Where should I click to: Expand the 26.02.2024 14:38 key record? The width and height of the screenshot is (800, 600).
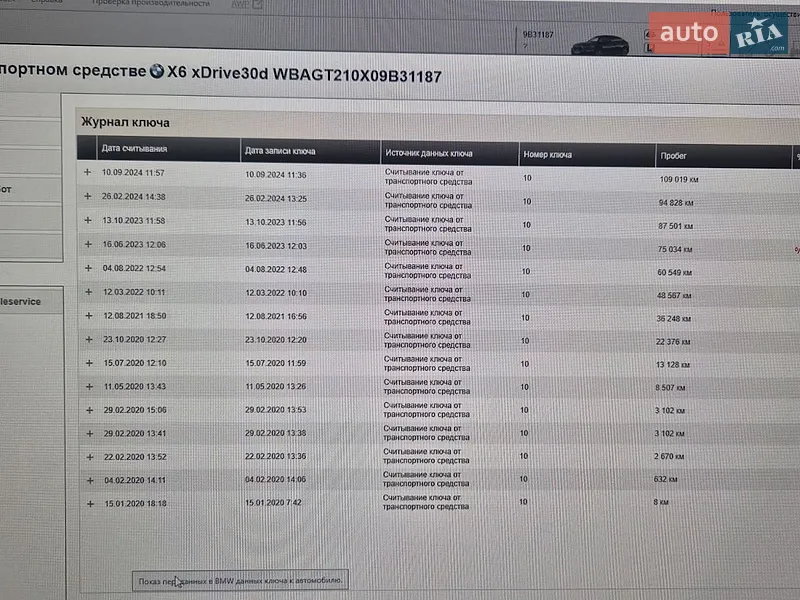tap(88, 196)
